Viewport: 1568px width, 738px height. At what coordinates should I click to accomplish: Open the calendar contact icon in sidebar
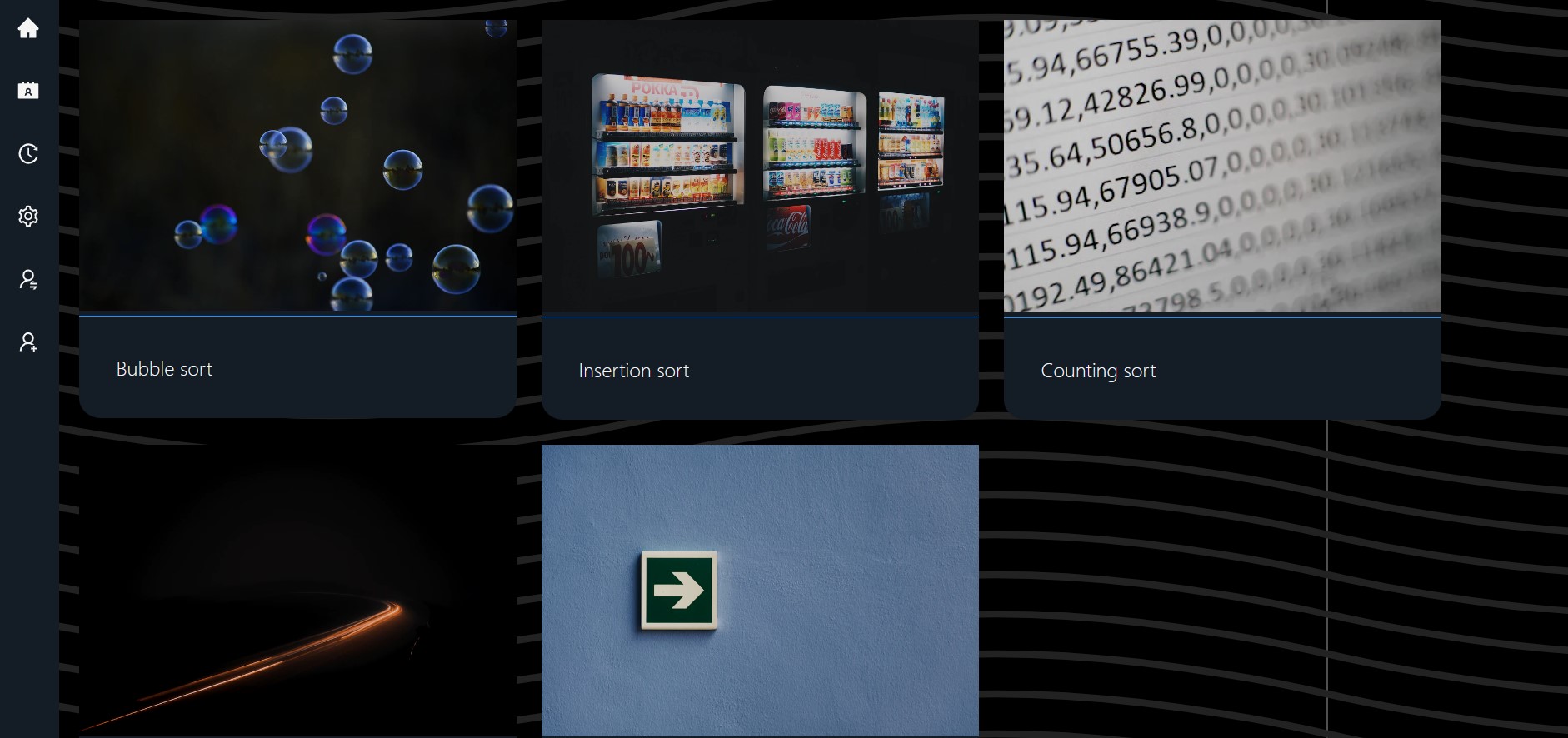28,91
